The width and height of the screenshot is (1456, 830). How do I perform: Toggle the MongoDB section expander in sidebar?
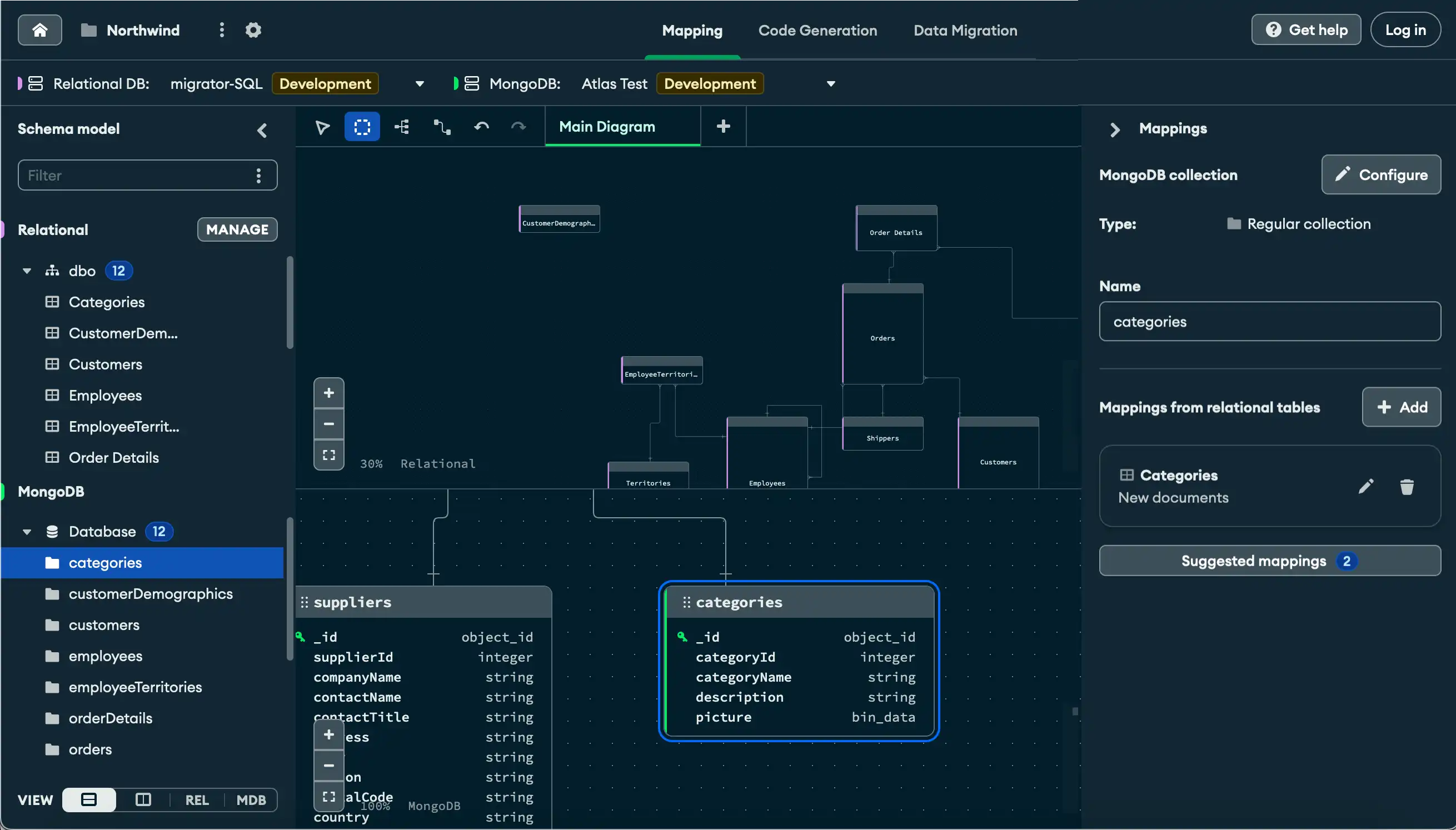pos(27,531)
